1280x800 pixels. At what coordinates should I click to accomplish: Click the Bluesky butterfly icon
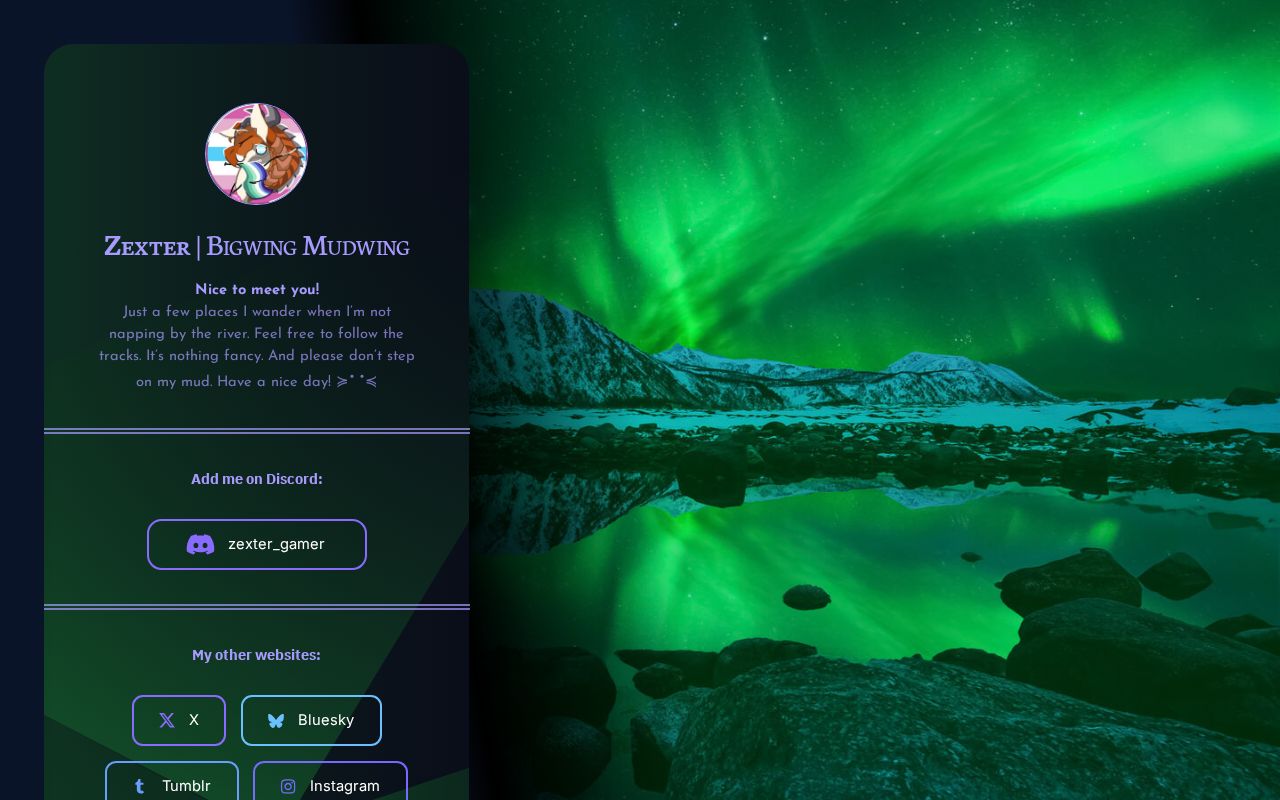coord(276,720)
